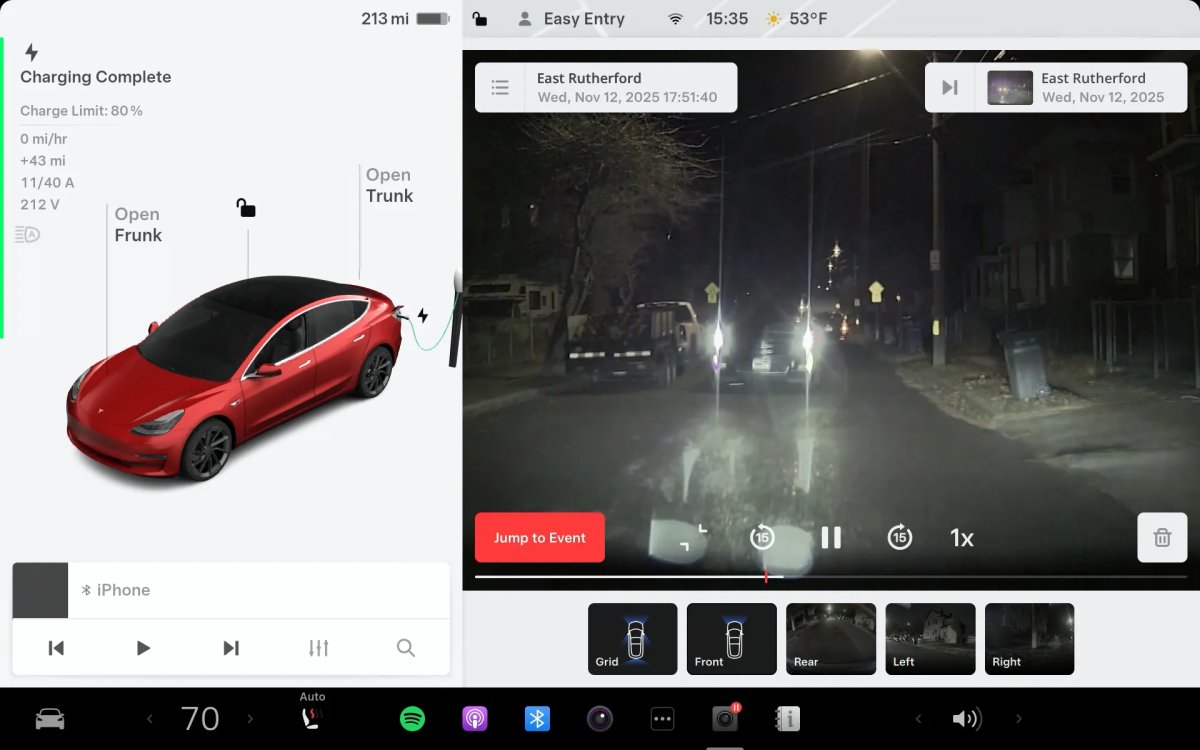Screen dimensions: 1200x750
Task: Toggle the car lock icon above the vehicle
Action: point(246,208)
